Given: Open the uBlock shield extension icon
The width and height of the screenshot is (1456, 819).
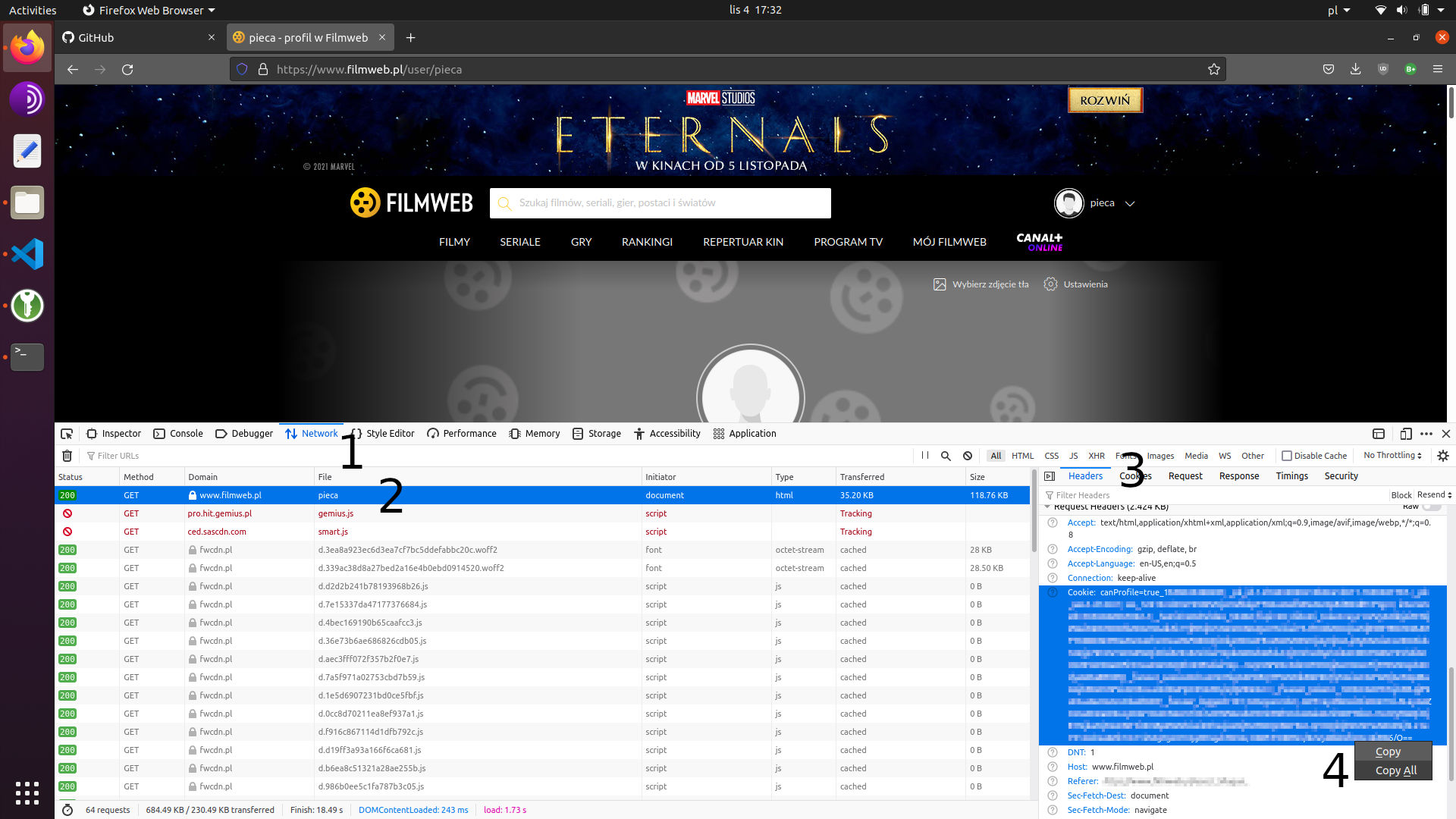Looking at the screenshot, I should click(1382, 69).
